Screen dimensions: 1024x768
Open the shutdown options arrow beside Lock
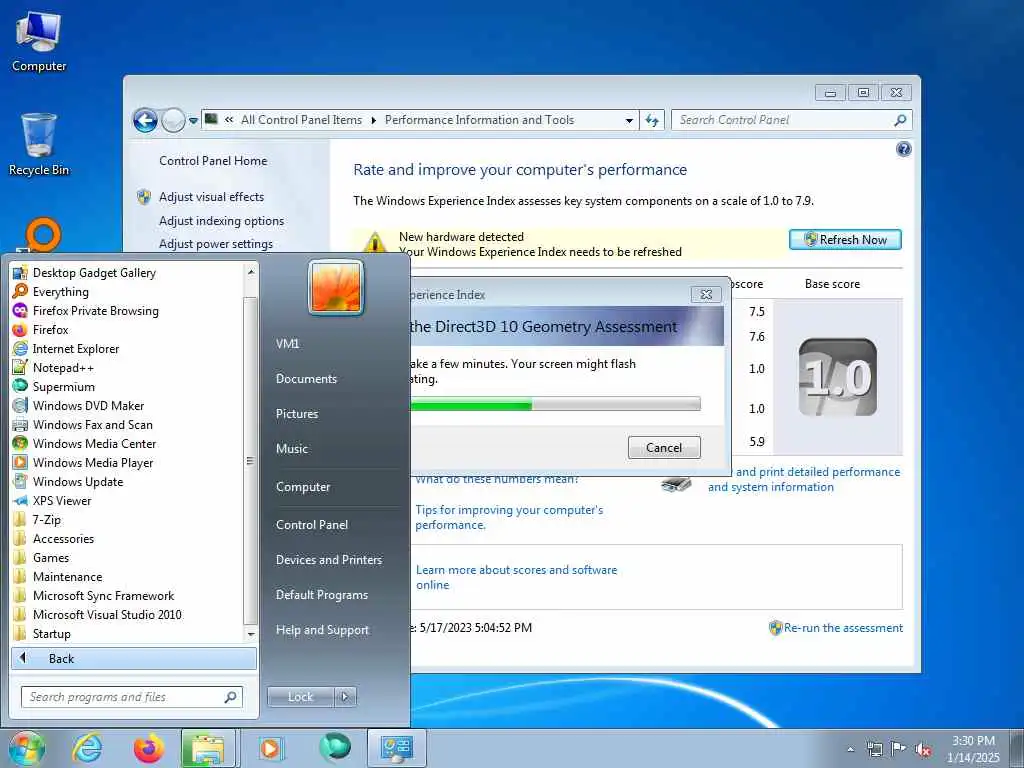pyautogui.click(x=345, y=697)
